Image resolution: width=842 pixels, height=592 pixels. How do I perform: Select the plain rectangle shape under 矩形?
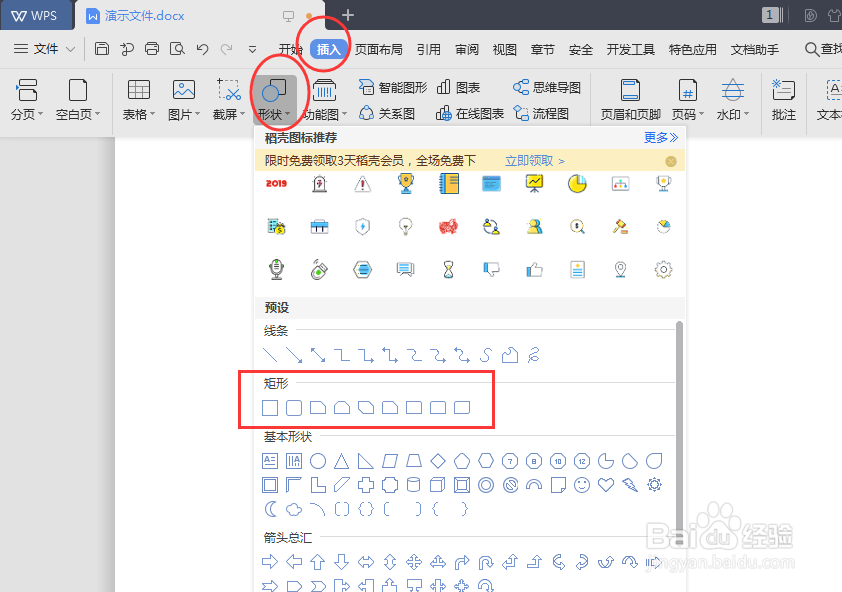pyautogui.click(x=270, y=408)
